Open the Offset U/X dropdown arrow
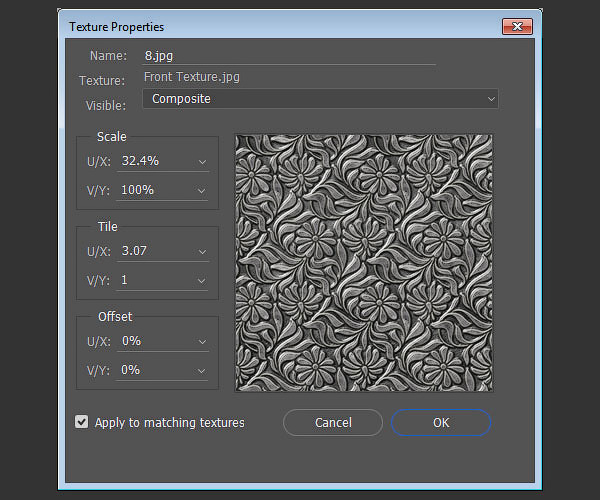The image size is (600, 500). pos(202,342)
